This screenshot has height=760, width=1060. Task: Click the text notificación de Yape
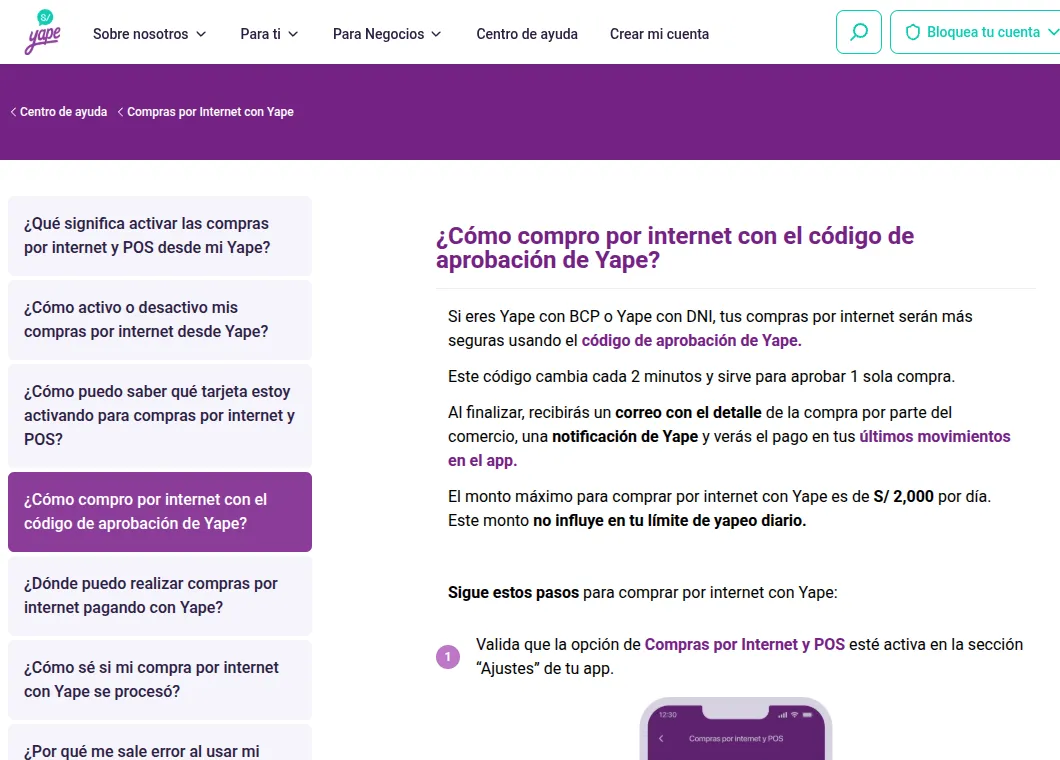[x=625, y=437]
